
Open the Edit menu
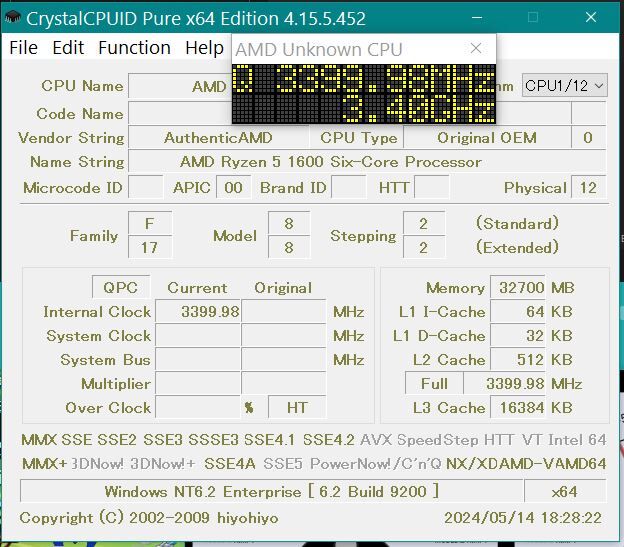click(x=68, y=48)
